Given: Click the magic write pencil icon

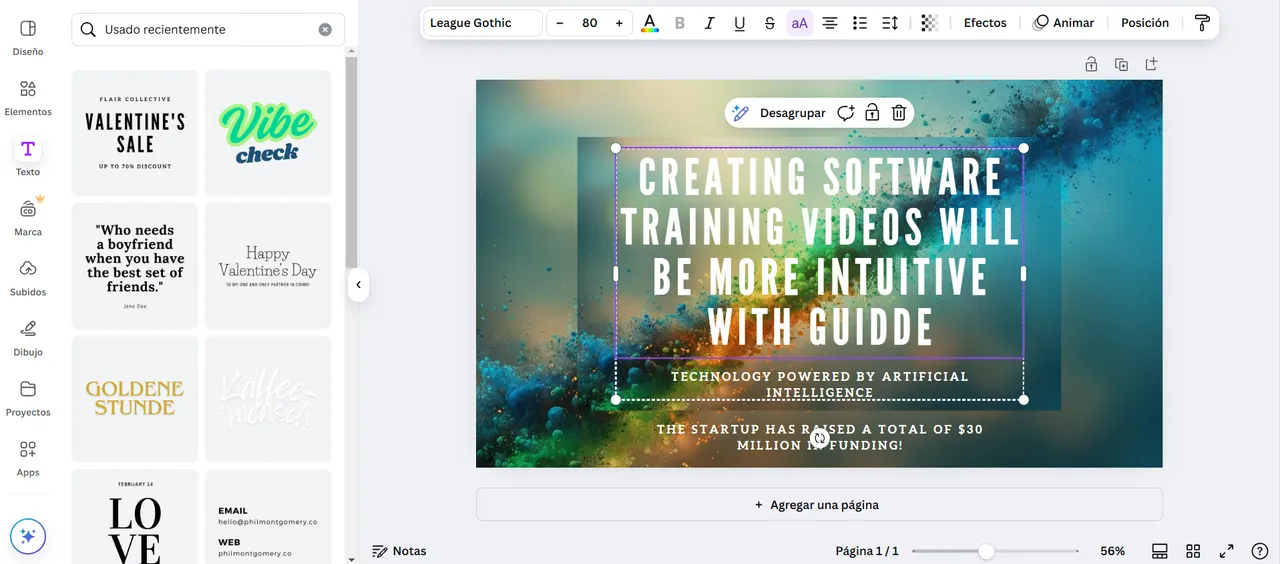Looking at the screenshot, I should [740, 113].
